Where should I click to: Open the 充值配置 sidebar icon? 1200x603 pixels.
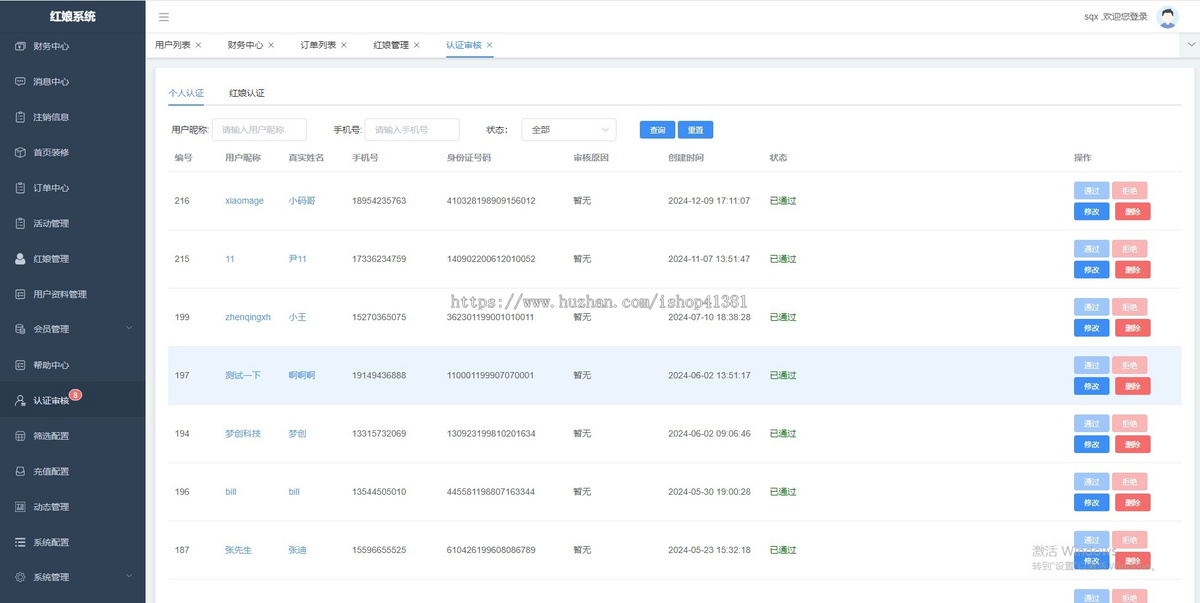tap(20, 471)
